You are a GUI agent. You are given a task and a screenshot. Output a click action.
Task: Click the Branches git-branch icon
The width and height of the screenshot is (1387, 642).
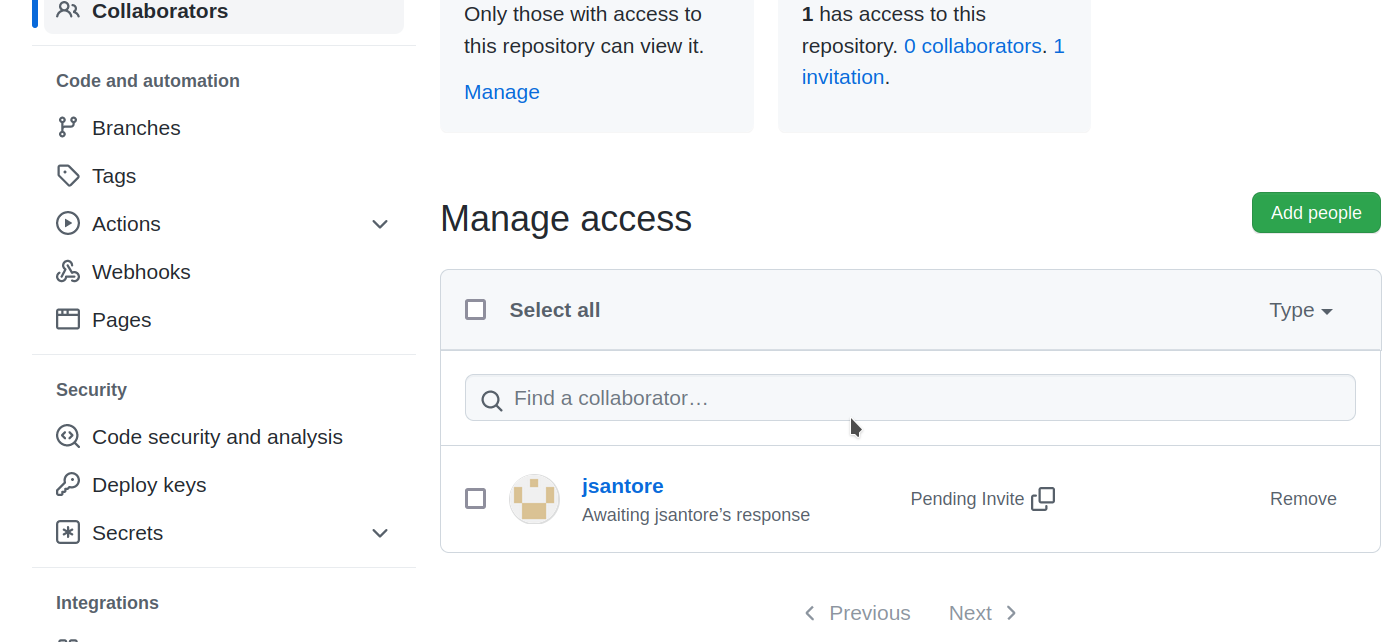(x=68, y=128)
